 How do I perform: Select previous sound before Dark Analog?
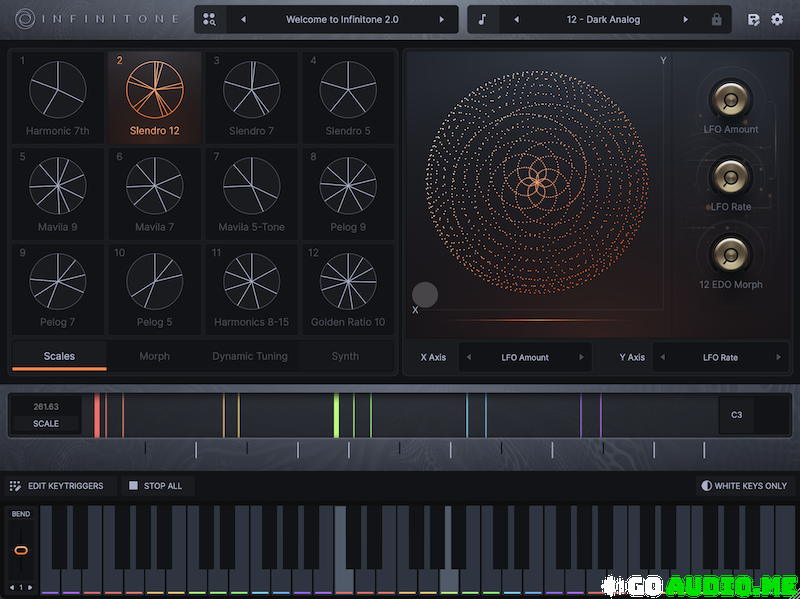(516, 19)
